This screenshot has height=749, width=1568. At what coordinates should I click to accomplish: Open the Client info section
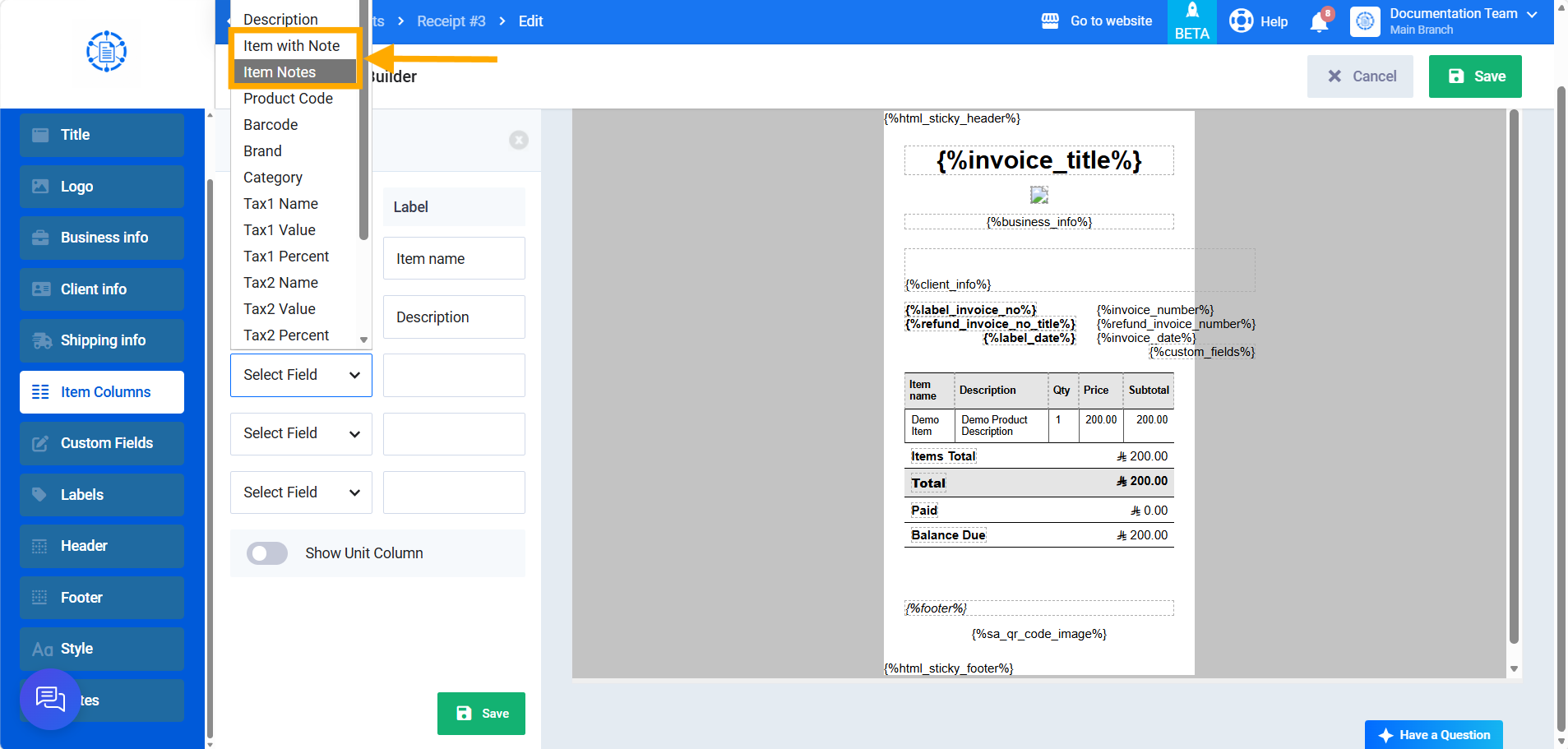click(x=102, y=289)
